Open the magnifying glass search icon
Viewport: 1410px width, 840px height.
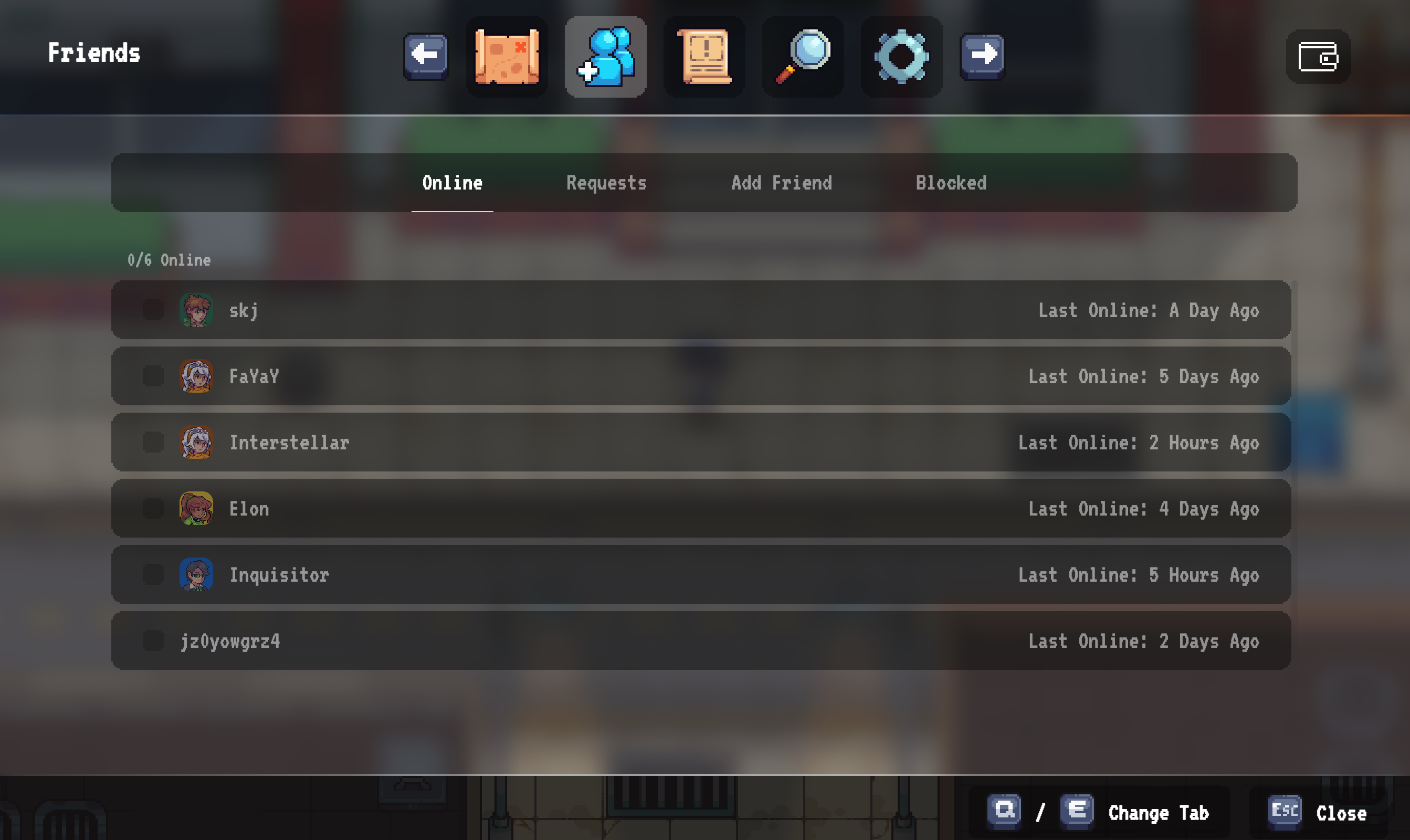tap(803, 57)
